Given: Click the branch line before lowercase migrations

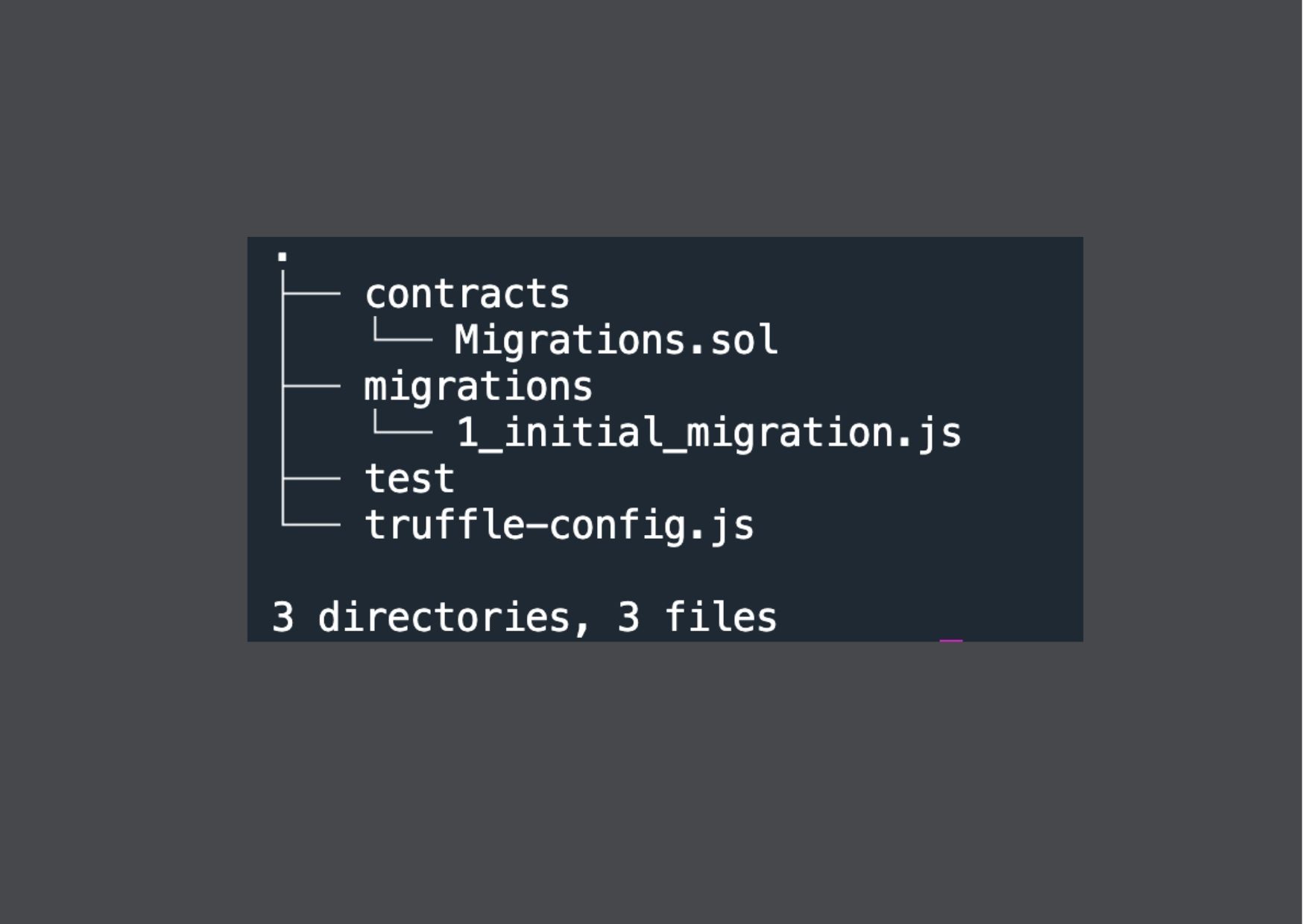Looking at the screenshot, I should 312,387.
